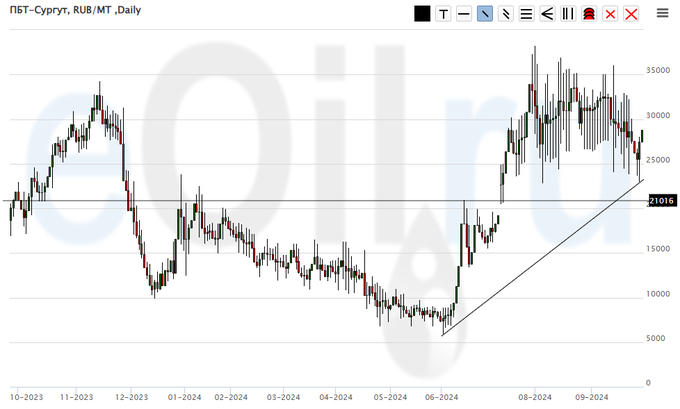Select the ascending diagonal trend line
This screenshot has width=680, height=409.
point(540,258)
